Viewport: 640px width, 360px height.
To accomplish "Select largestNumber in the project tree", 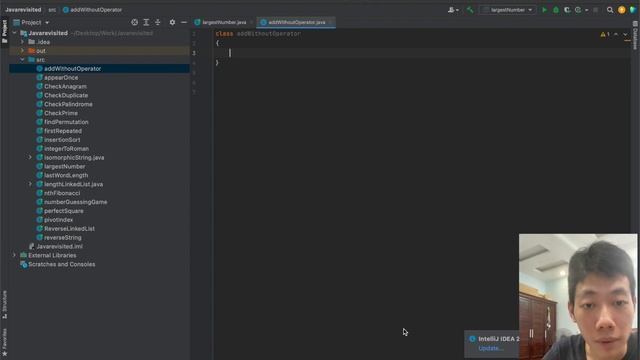I will click(64, 167).
